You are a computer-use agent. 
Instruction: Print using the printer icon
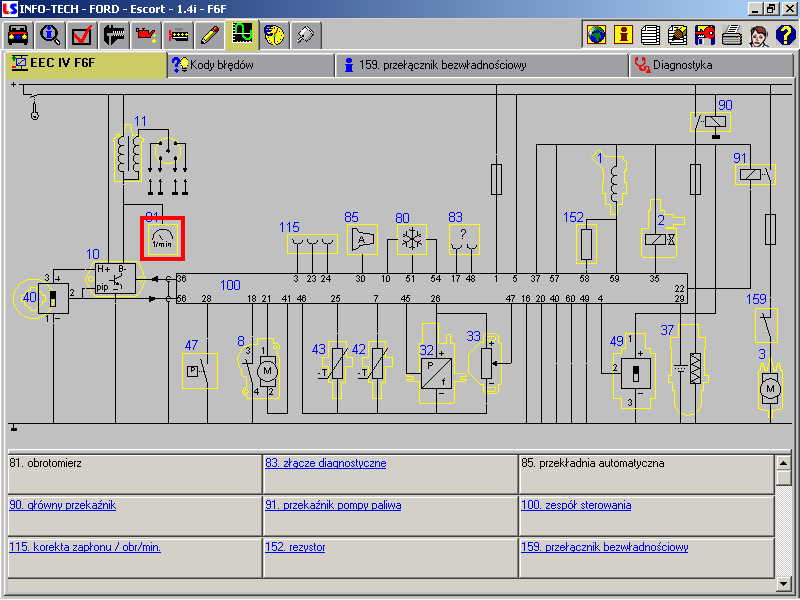click(732, 35)
